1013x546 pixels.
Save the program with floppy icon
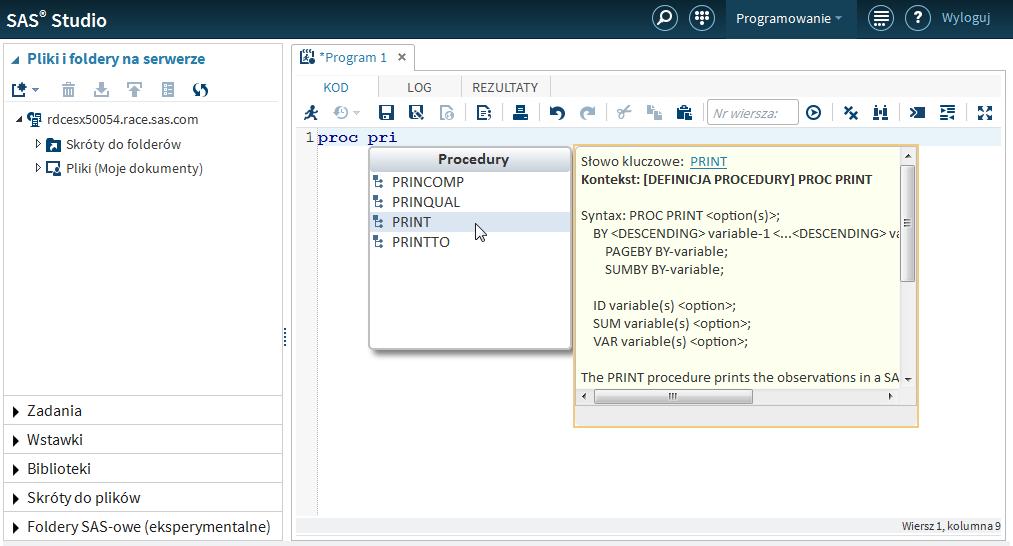[386, 113]
